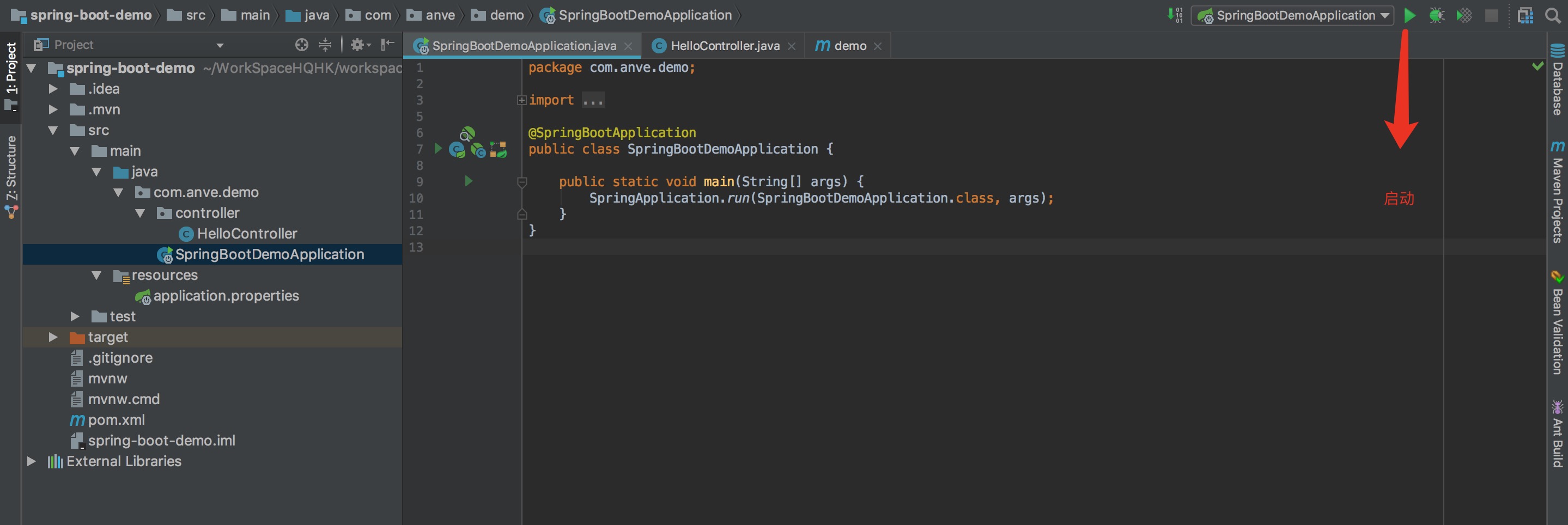This screenshot has width=1568, height=525.
Task: Click the make project build icon
Action: (x=1175, y=15)
